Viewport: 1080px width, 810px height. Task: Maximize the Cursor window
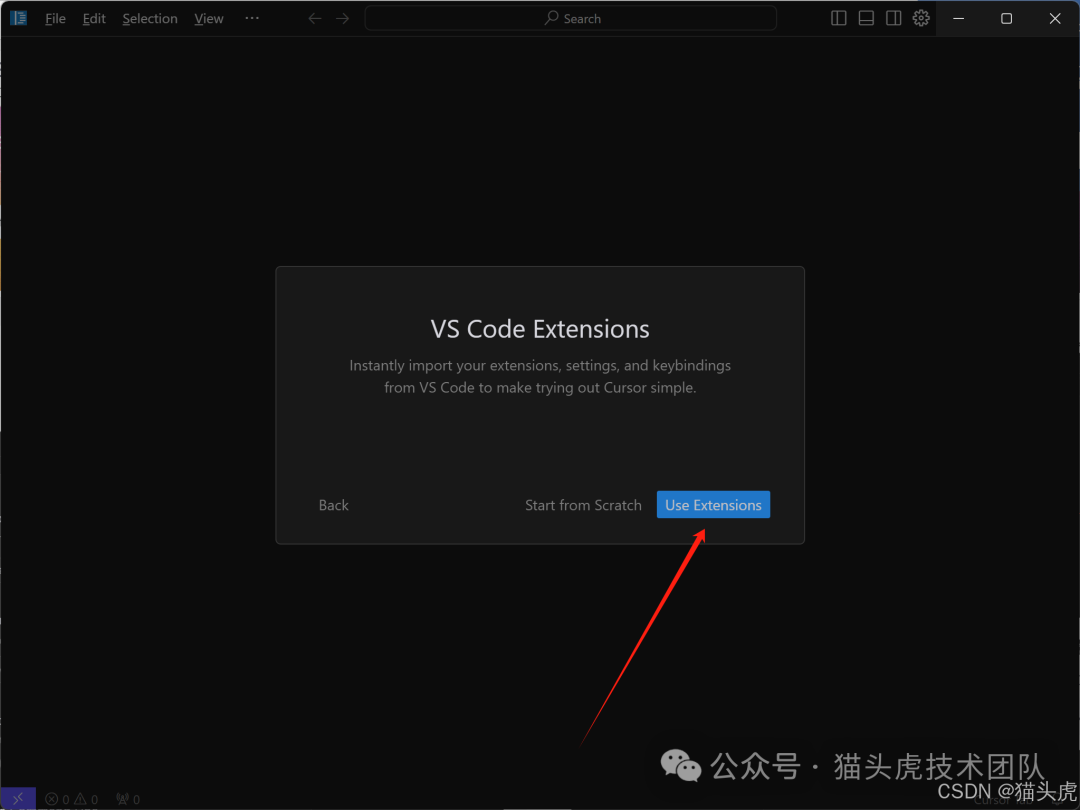(1006, 19)
